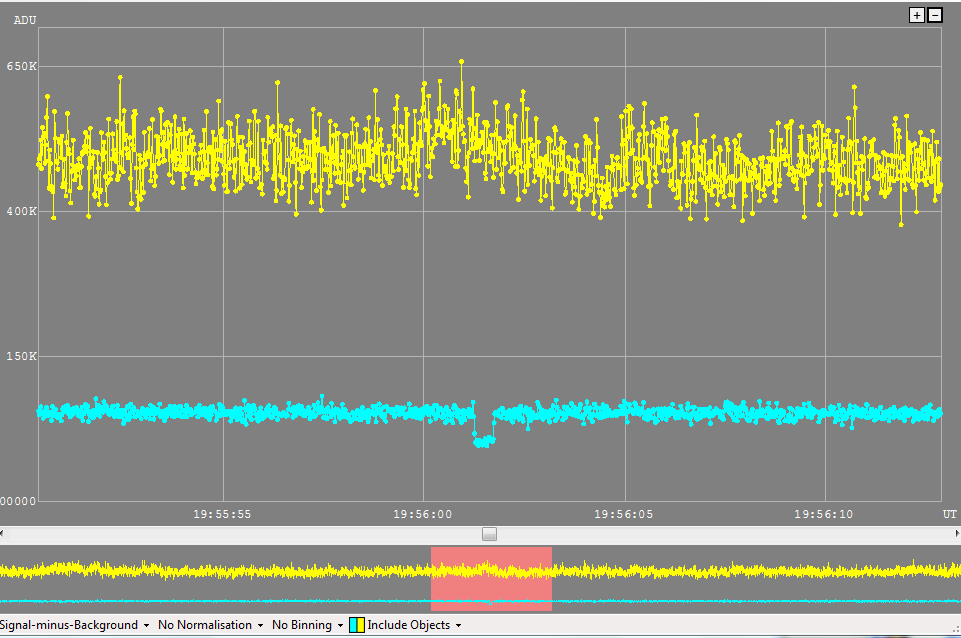Expand the No Normalisation dropdown
Image resolution: width=961 pixels, height=638 pixels.
[x=210, y=625]
